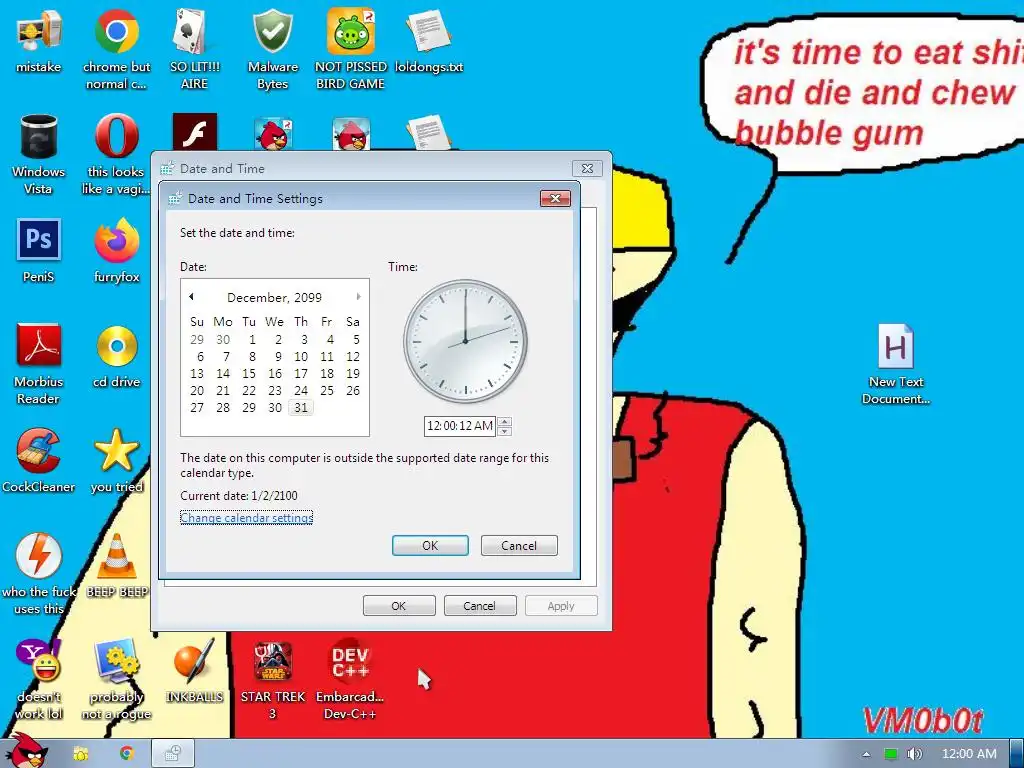The width and height of the screenshot is (1024, 768).
Task: Choose December 15 in the calendar
Action: click(249, 374)
